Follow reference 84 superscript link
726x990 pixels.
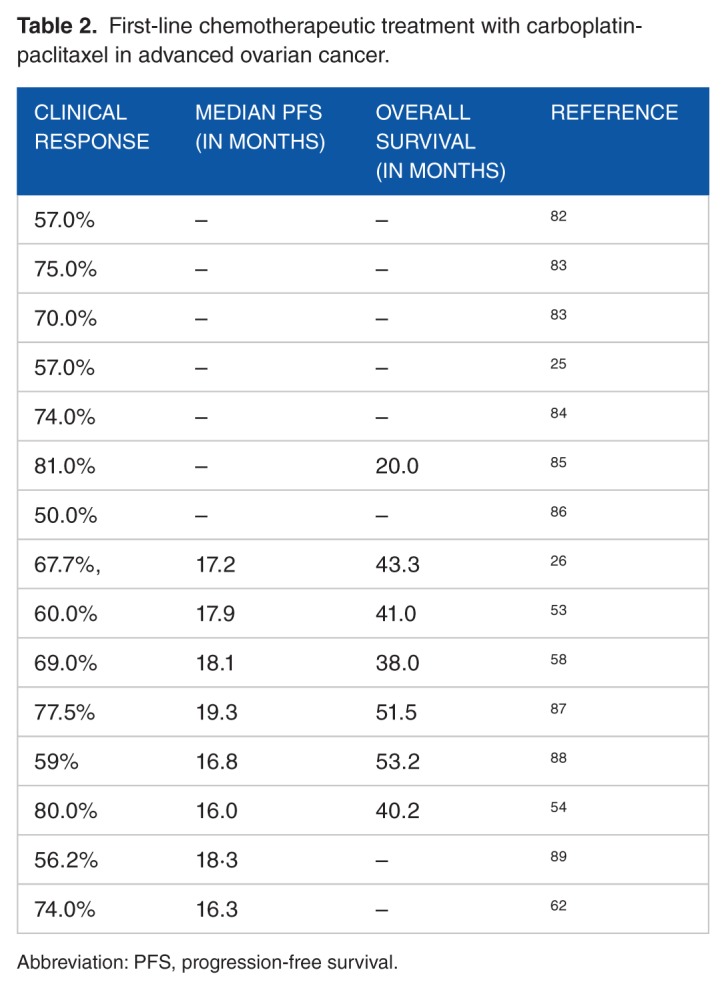pyautogui.click(x=558, y=413)
